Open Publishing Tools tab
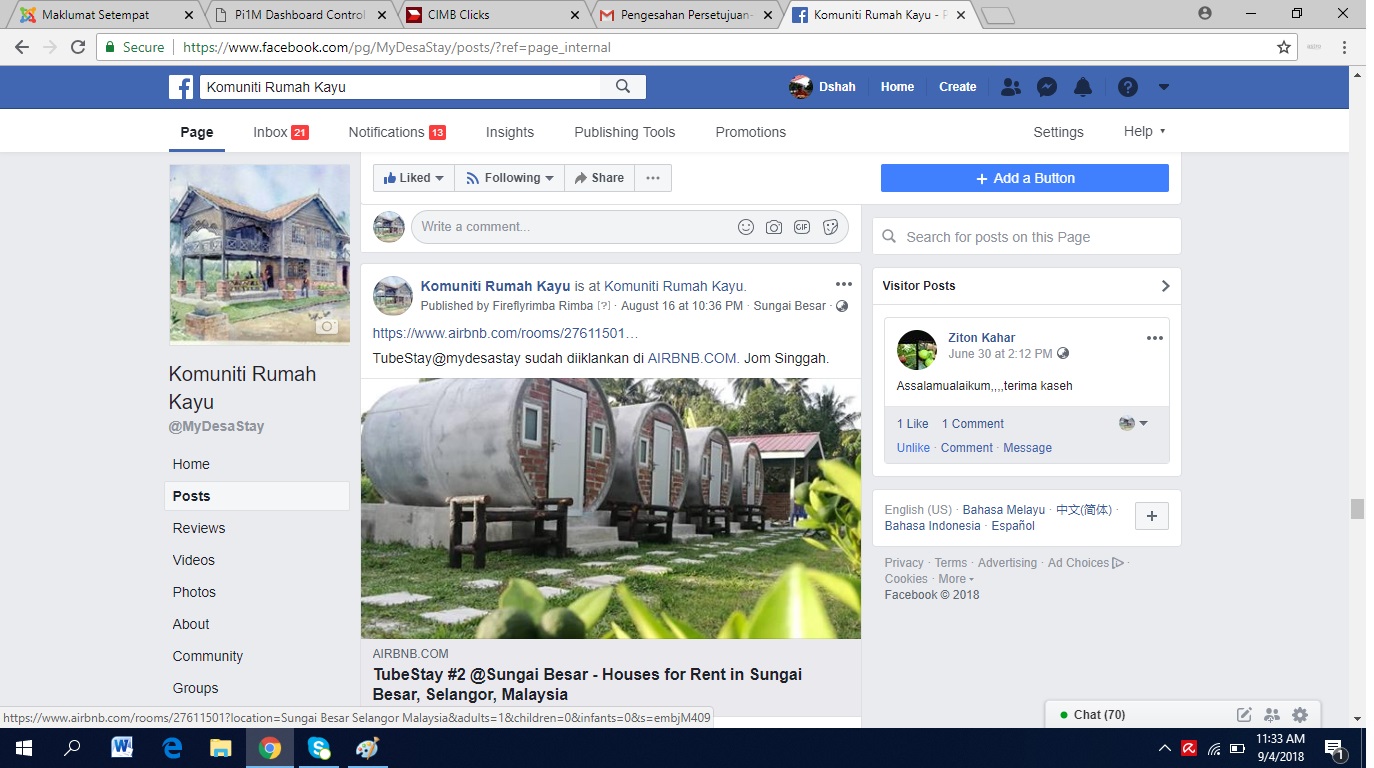 (x=625, y=132)
